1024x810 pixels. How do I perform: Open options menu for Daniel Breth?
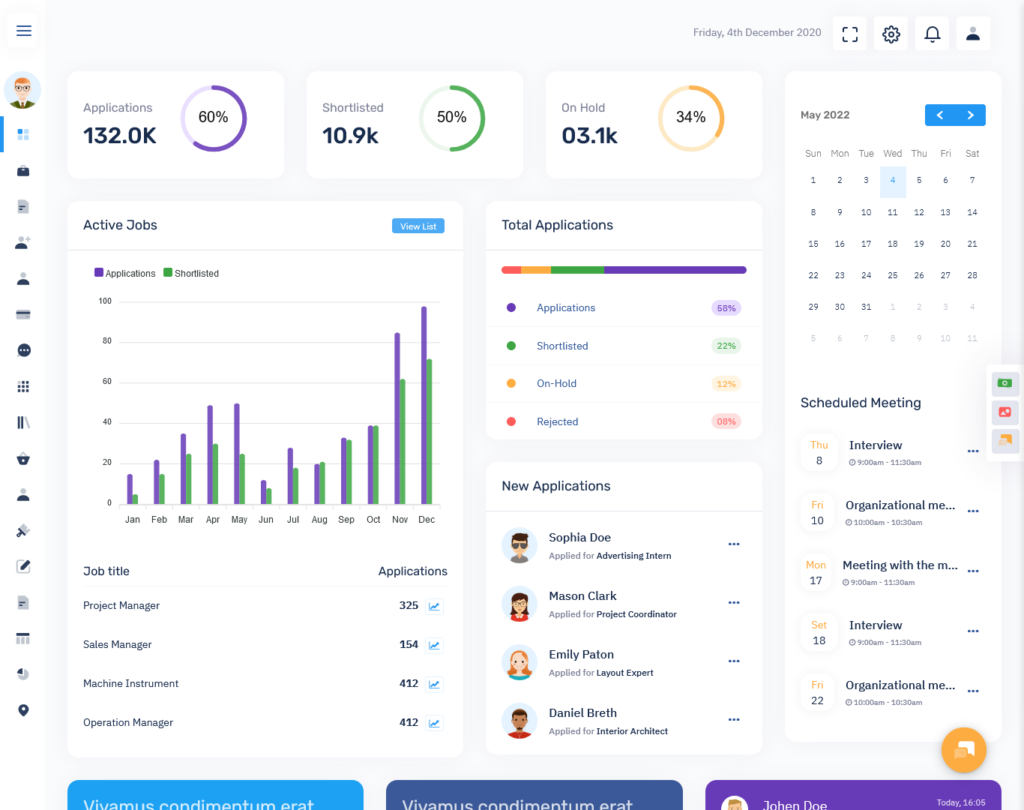click(734, 719)
